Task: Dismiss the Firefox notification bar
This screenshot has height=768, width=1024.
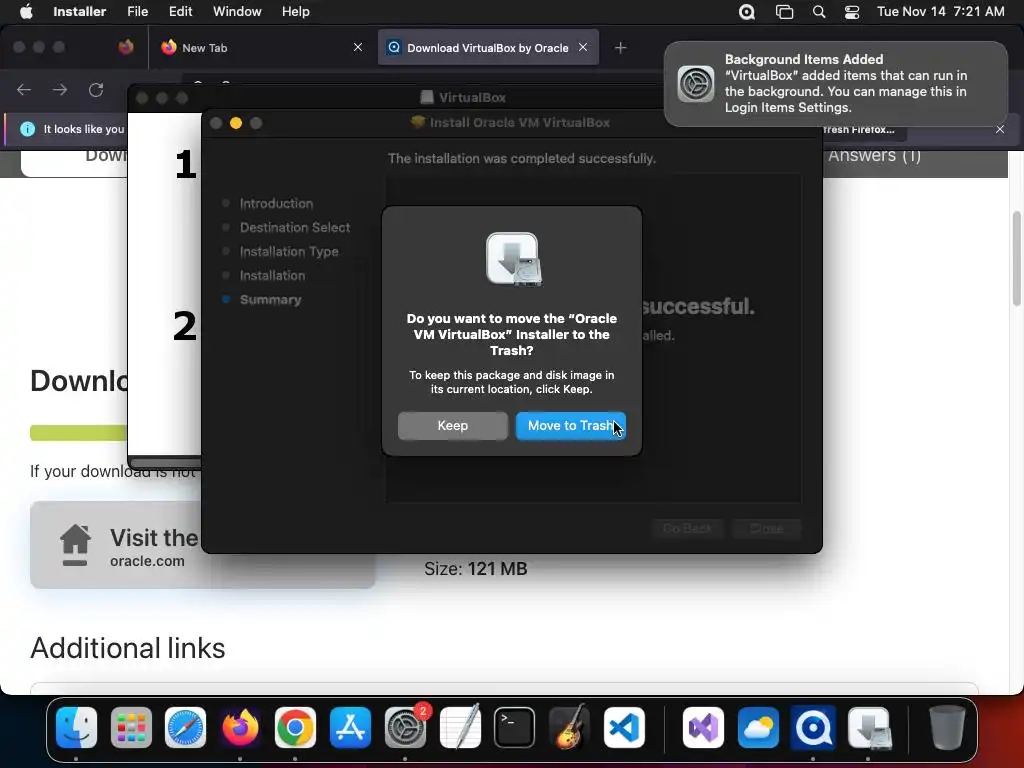Action: coord(1000,129)
